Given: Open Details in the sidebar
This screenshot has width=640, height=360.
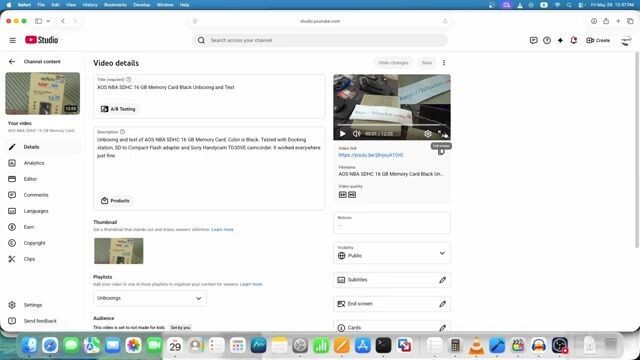Looking at the screenshot, I should click(42, 147).
